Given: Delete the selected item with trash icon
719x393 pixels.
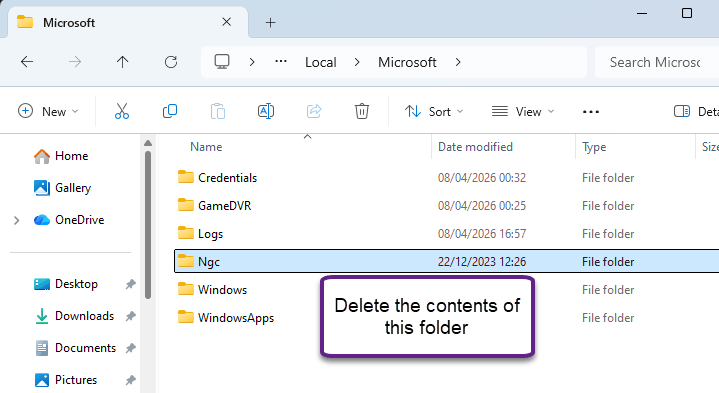Looking at the screenshot, I should click(x=362, y=111).
